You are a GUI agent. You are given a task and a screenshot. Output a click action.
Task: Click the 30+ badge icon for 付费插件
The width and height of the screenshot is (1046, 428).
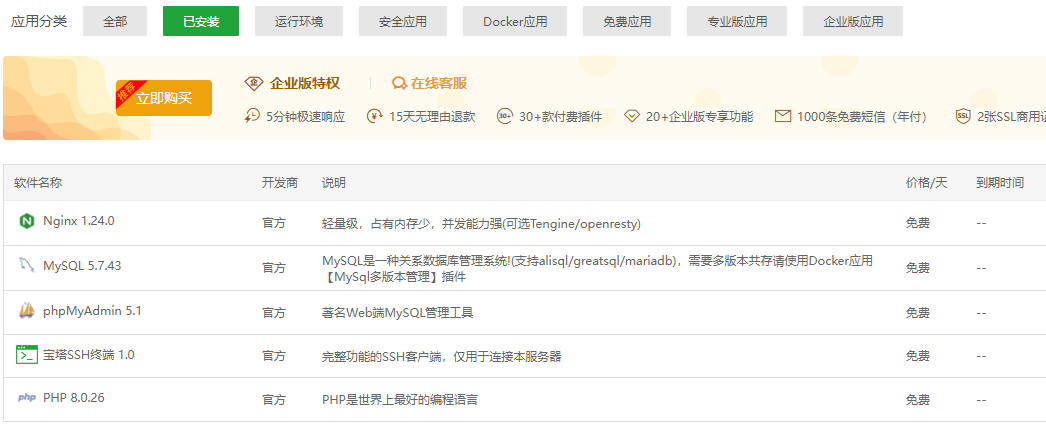pyautogui.click(x=505, y=116)
